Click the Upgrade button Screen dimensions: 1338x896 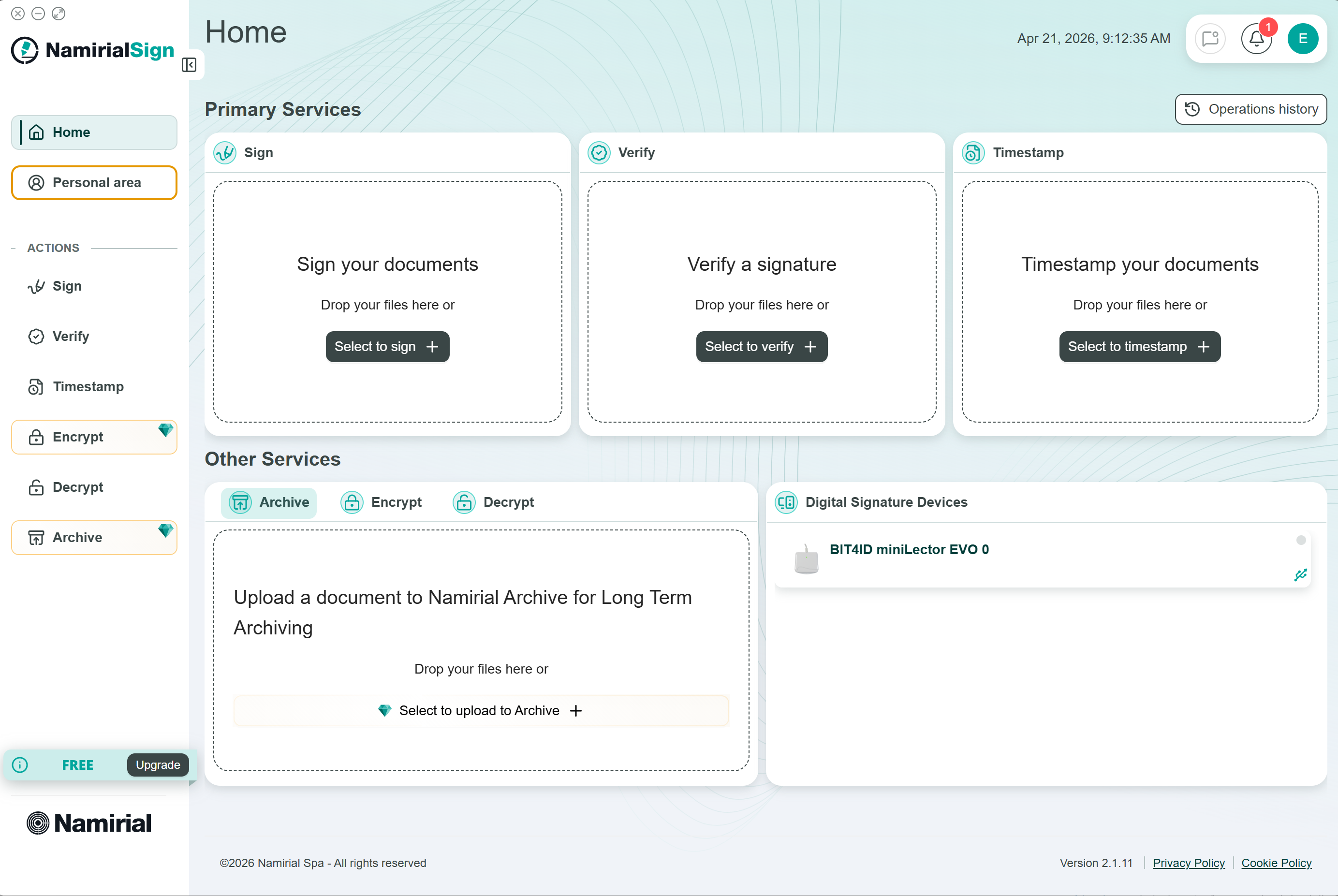(x=158, y=764)
